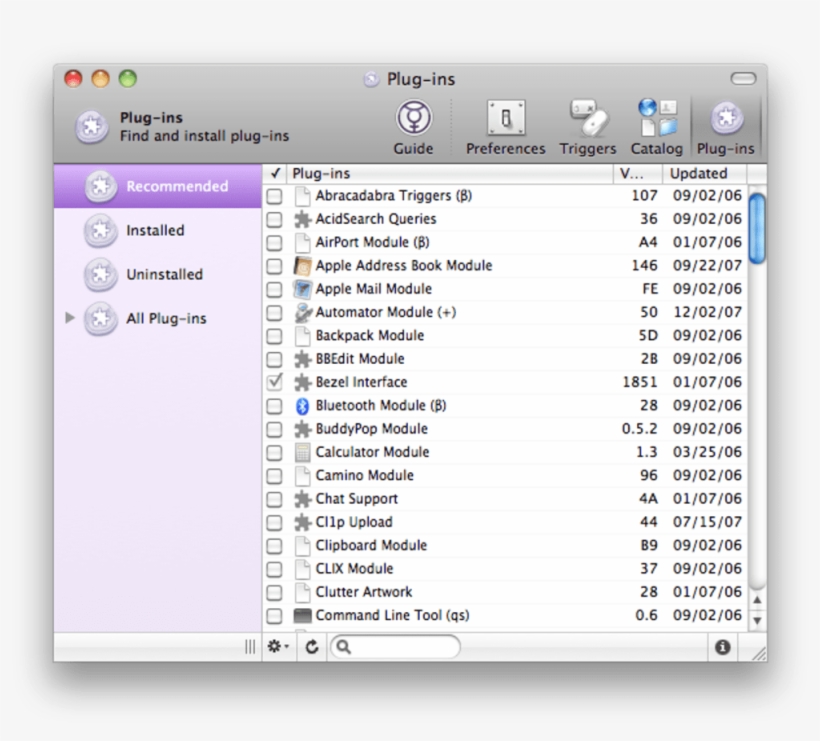Sort by the Updated column header

point(700,172)
